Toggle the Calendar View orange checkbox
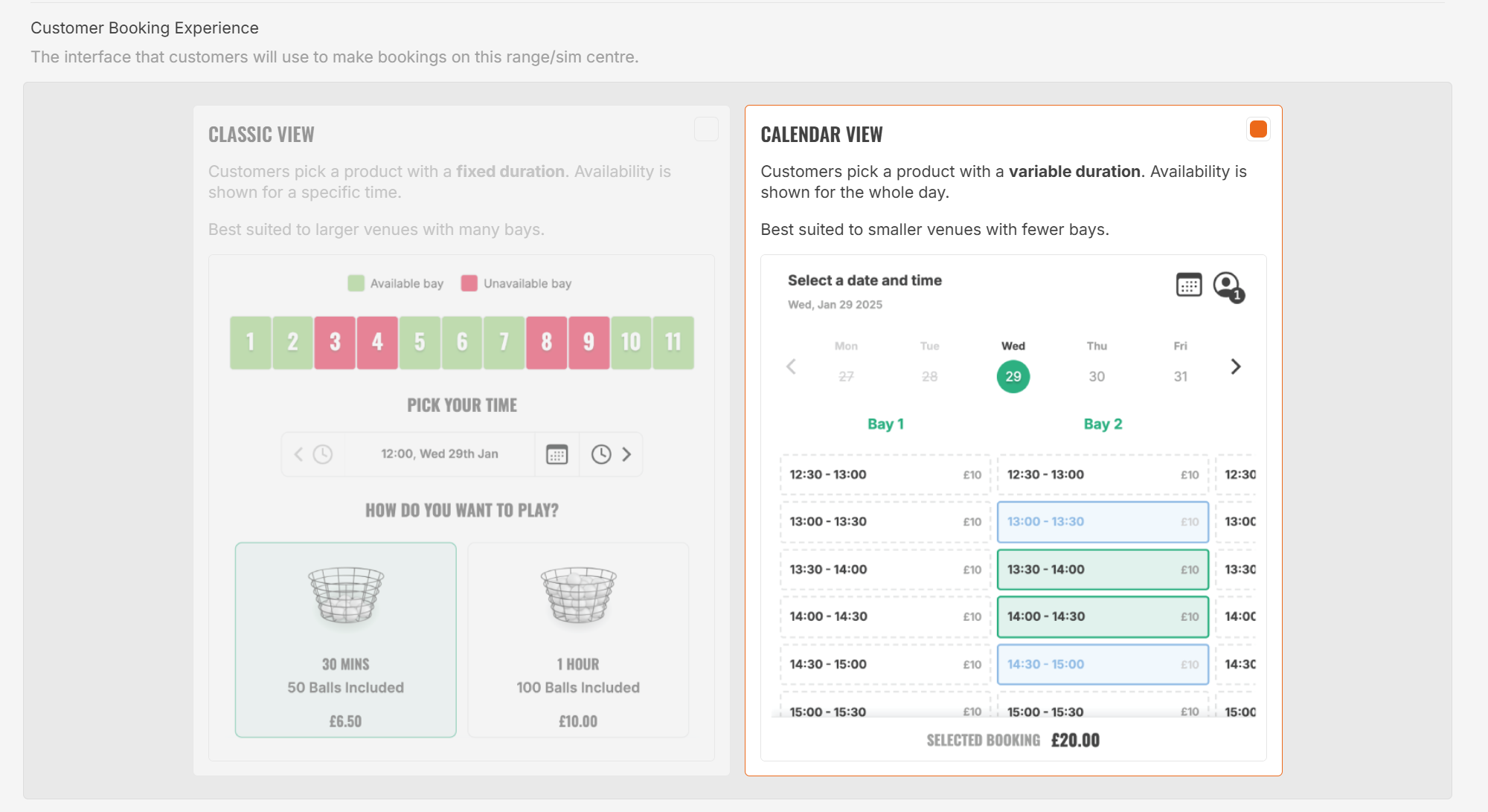This screenshot has width=1488, height=812. pyautogui.click(x=1258, y=129)
